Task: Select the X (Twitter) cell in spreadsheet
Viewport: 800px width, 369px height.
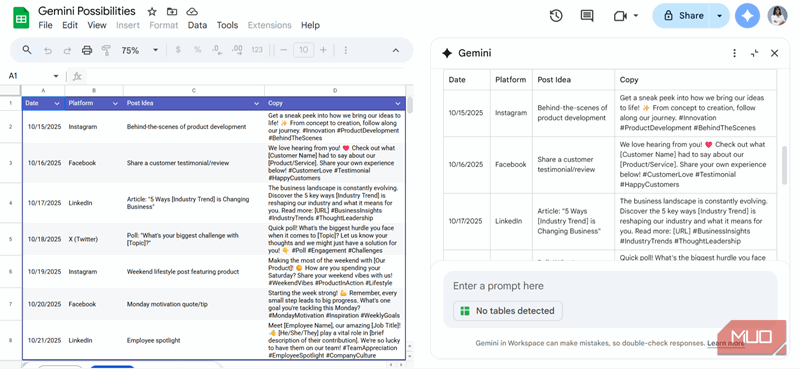Action: click(x=94, y=239)
